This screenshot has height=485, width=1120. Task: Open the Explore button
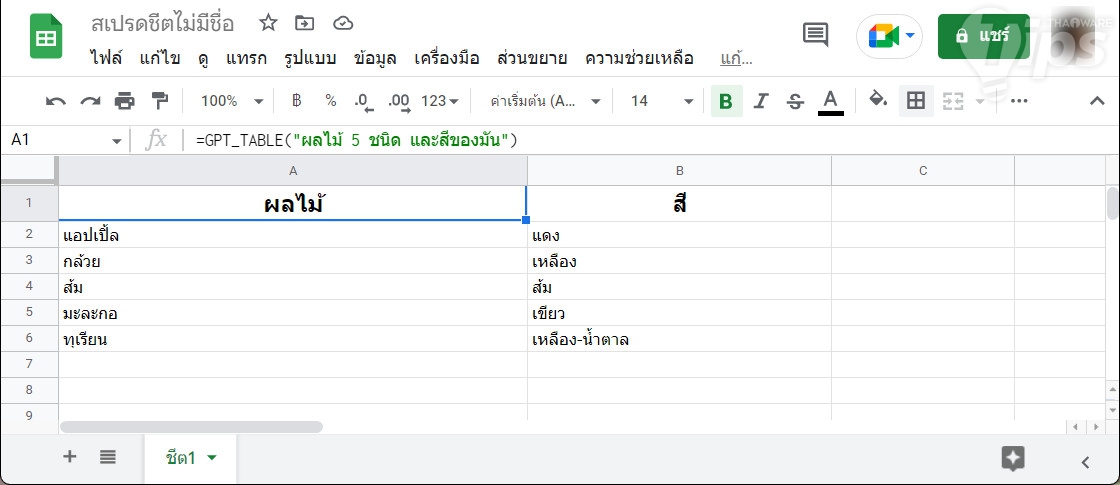[x=1013, y=458]
